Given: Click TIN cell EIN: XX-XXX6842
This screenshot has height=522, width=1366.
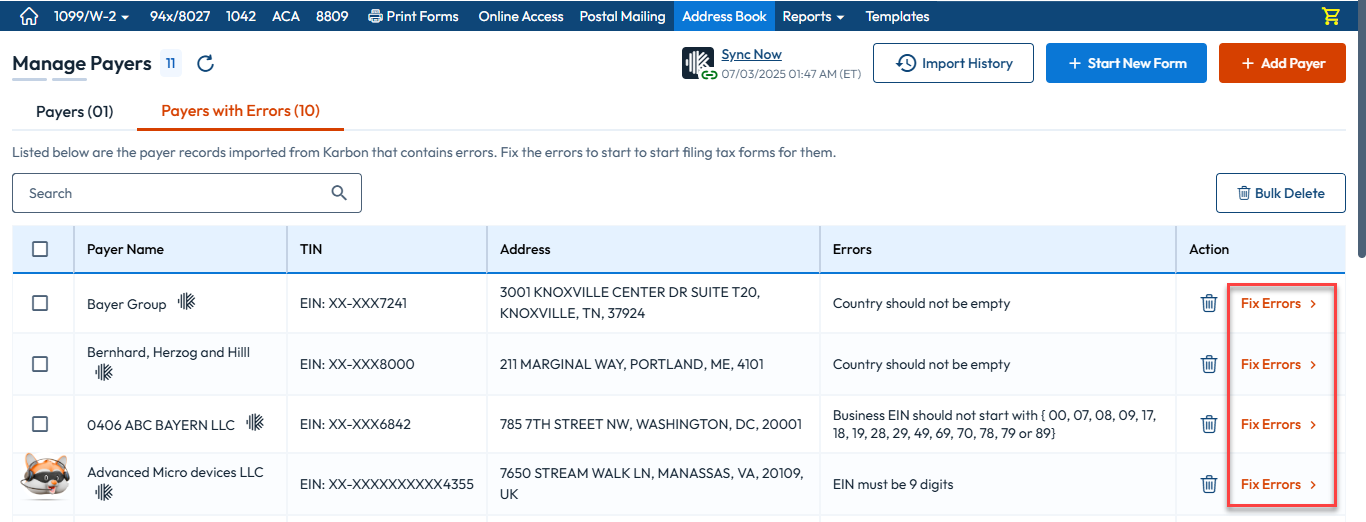Looking at the screenshot, I should tap(355, 424).
